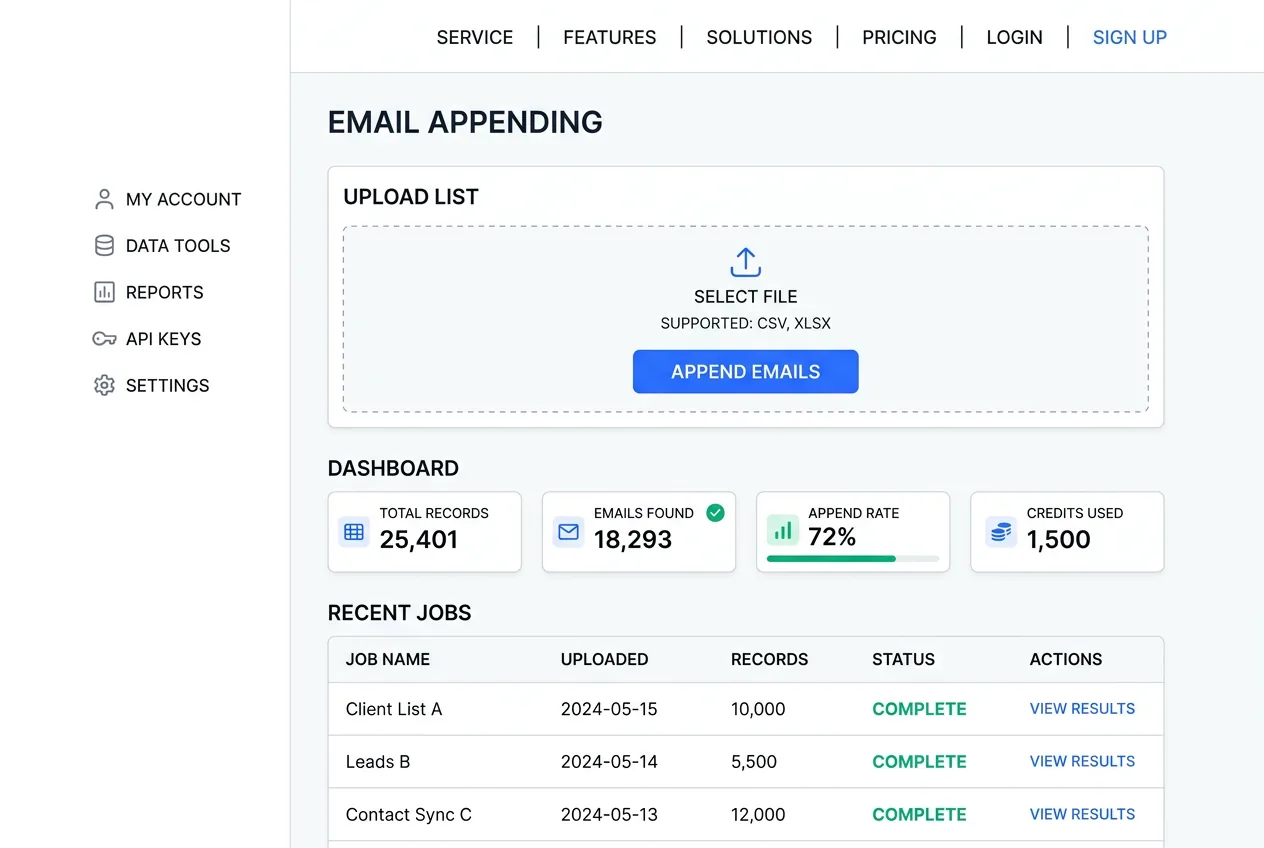Select the Data Tools database icon
1264x848 pixels.
(x=105, y=245)
